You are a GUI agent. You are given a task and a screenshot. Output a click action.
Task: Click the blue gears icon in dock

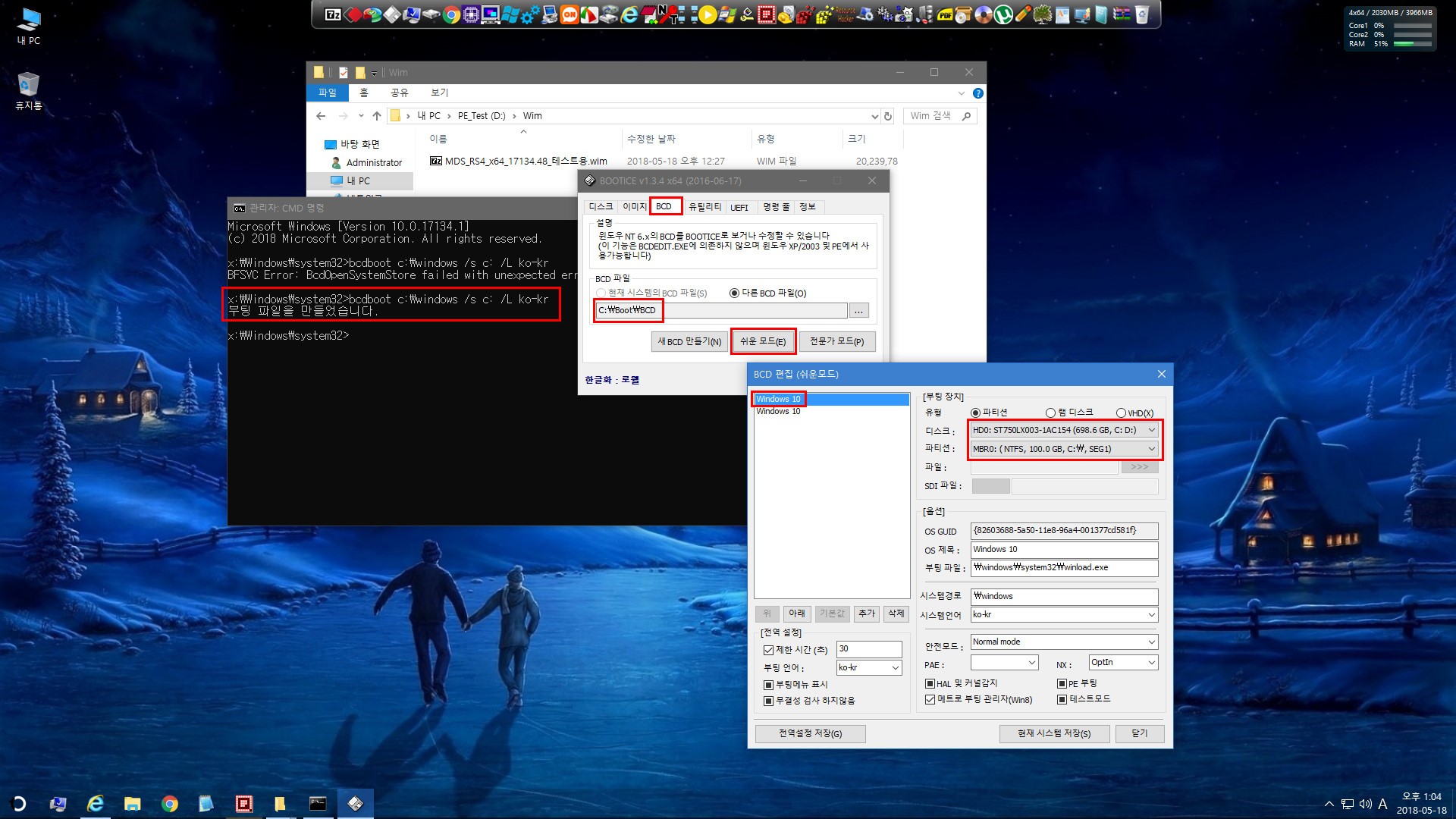(x=530, y=14)
